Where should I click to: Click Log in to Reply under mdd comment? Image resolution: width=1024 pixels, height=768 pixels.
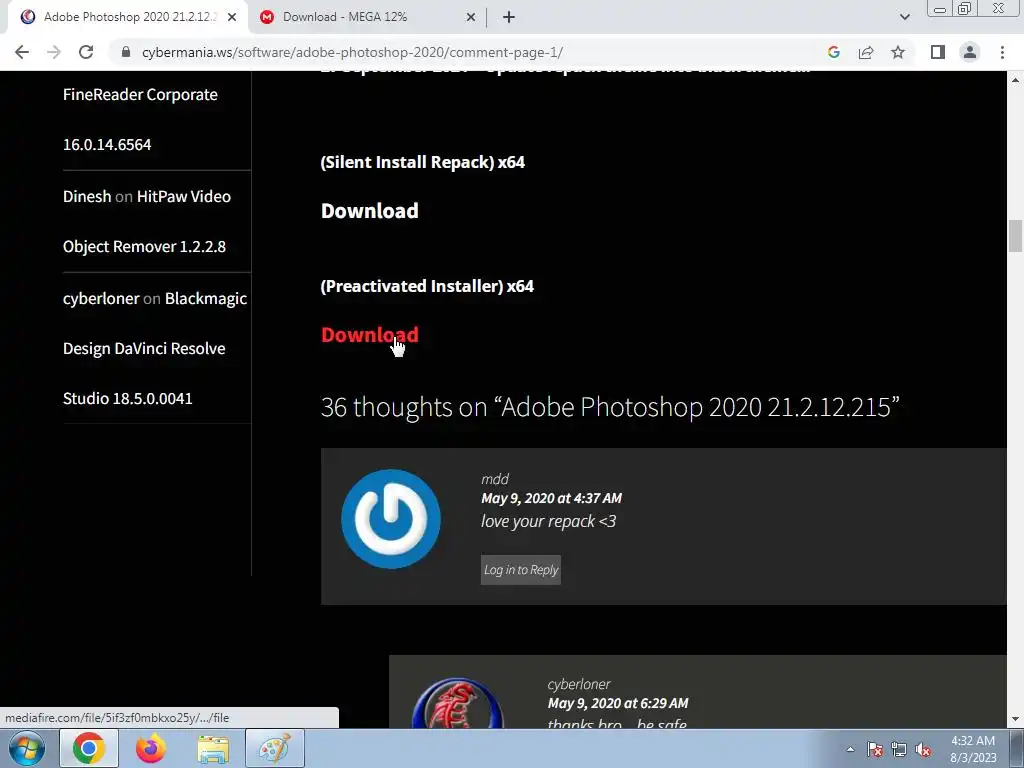(520, 570)
